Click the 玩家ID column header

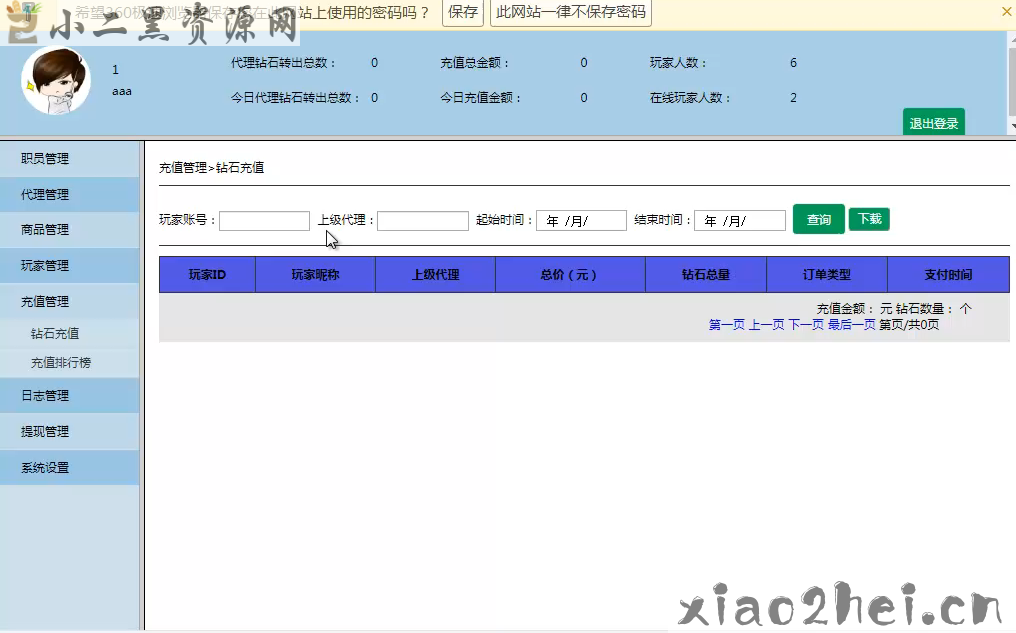pos(207,275)
